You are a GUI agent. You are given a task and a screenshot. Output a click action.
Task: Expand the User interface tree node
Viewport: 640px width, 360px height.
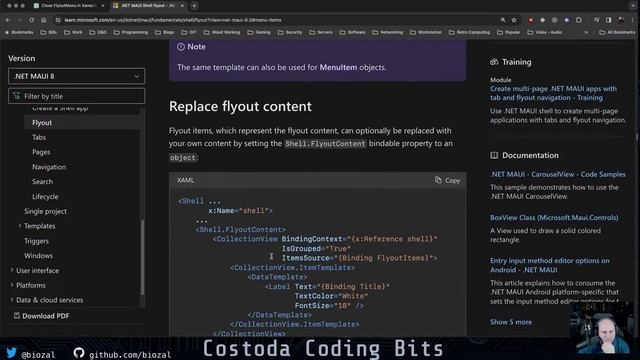(12, 270)
